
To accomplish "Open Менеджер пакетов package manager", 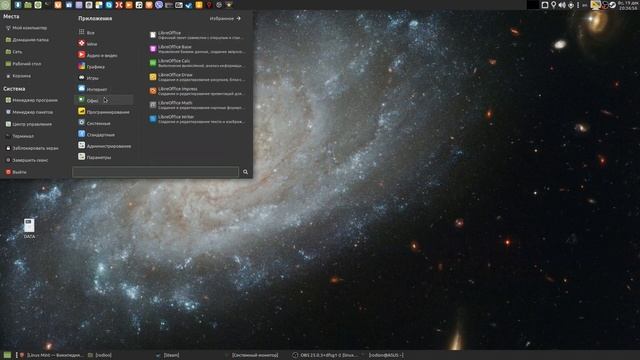I will [29, 112].
